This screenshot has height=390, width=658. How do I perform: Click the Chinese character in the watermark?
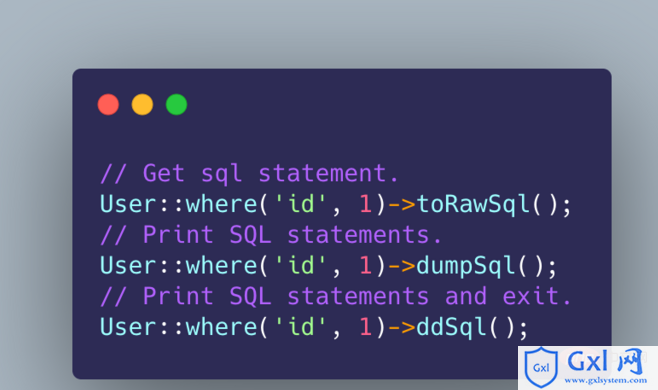[x=630, y=361]
